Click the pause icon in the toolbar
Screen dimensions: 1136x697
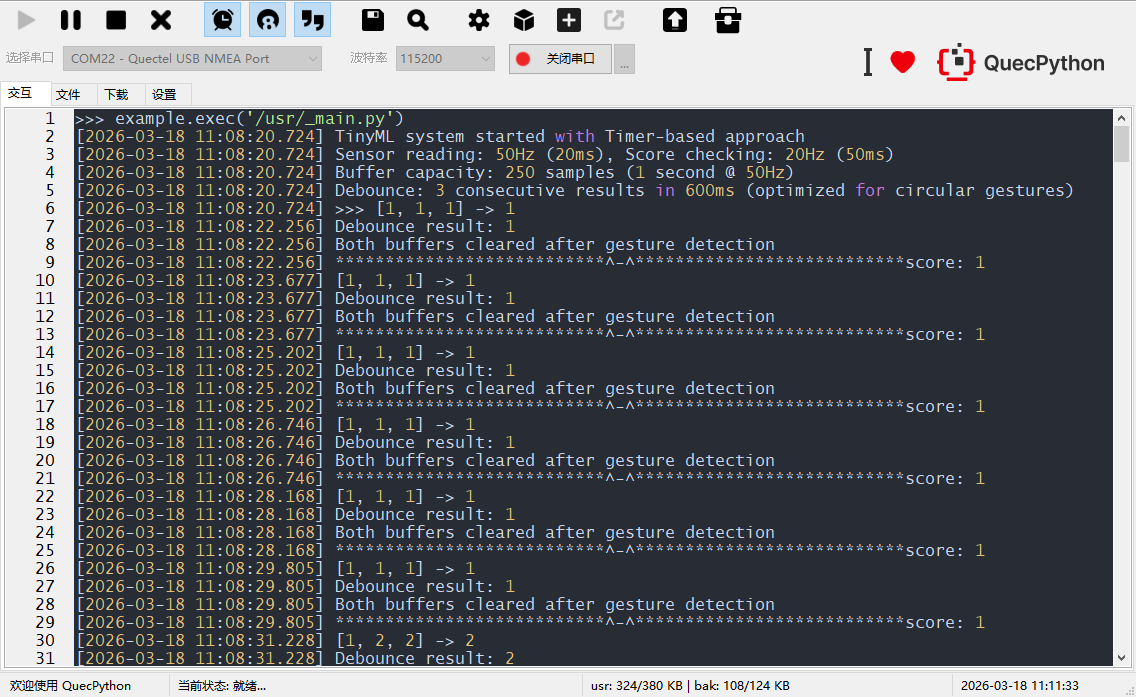[71, 20]
